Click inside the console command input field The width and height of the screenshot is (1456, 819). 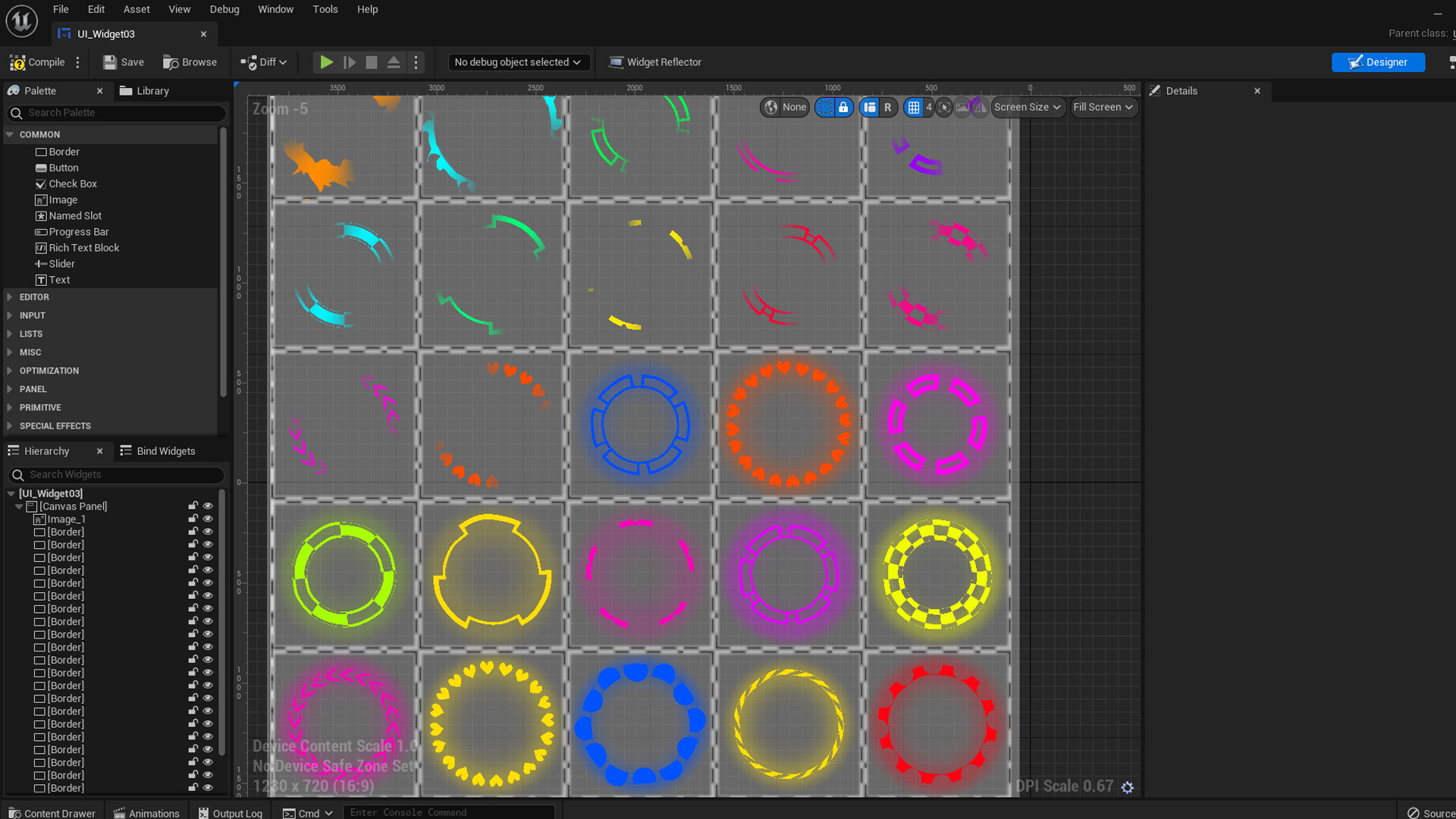(449, 811)
